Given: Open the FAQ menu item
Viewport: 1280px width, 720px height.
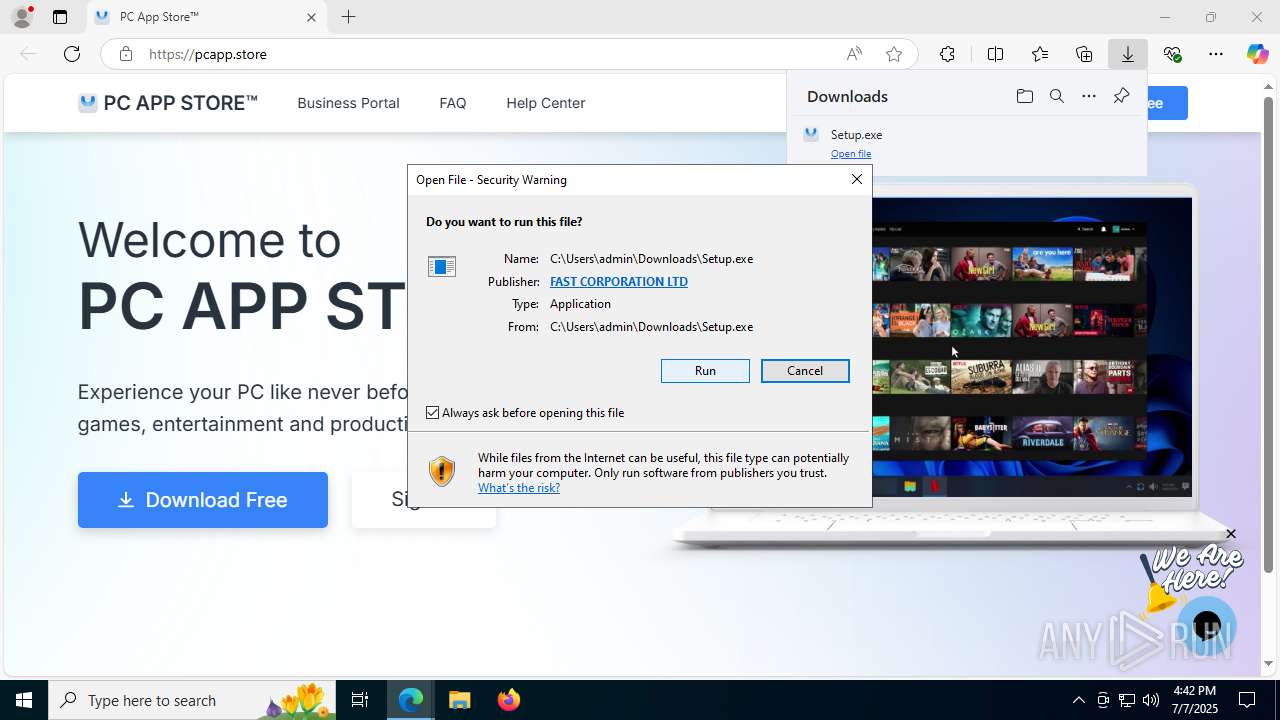Looking at the screenshot, I should click(453, 103).
